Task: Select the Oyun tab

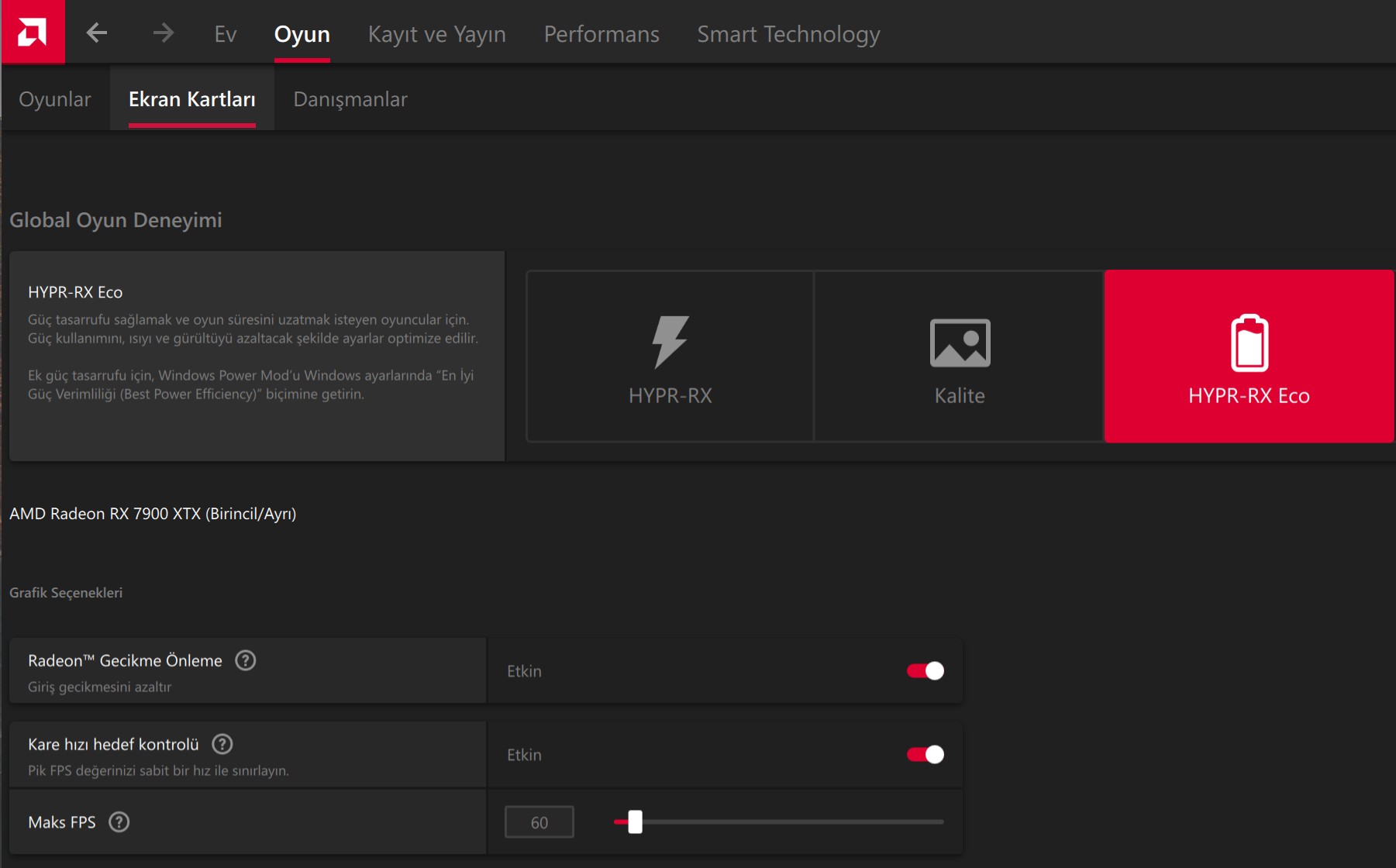Action: [302, 34]
